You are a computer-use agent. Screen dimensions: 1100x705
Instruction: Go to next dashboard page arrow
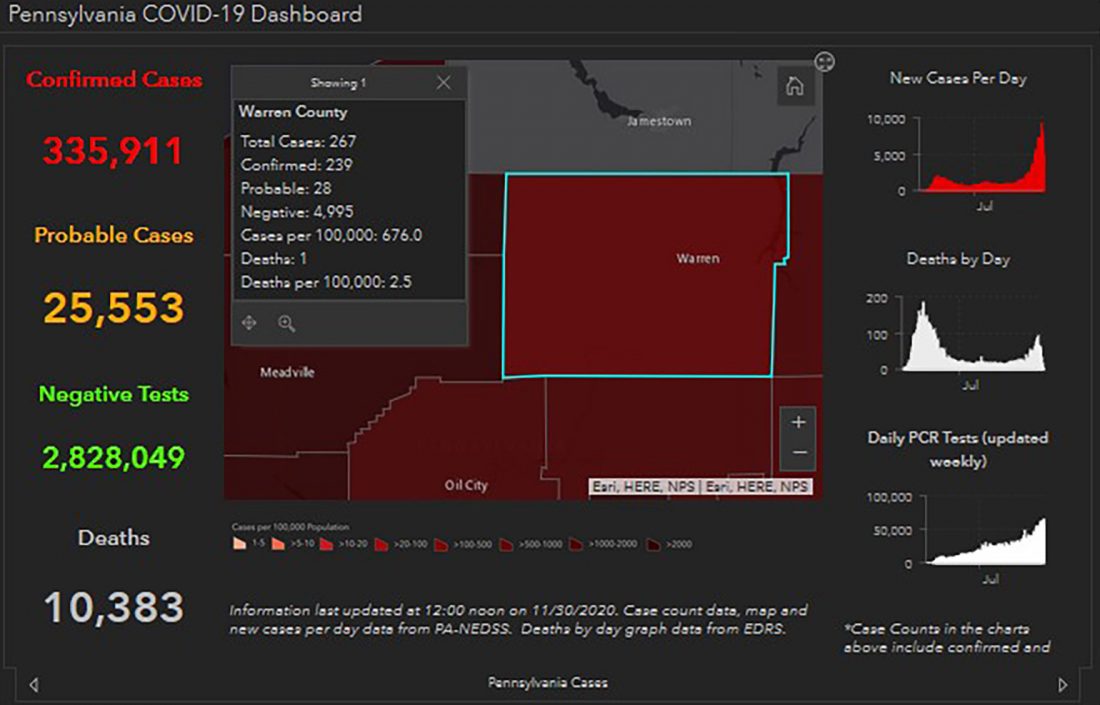pos(1063,685)
